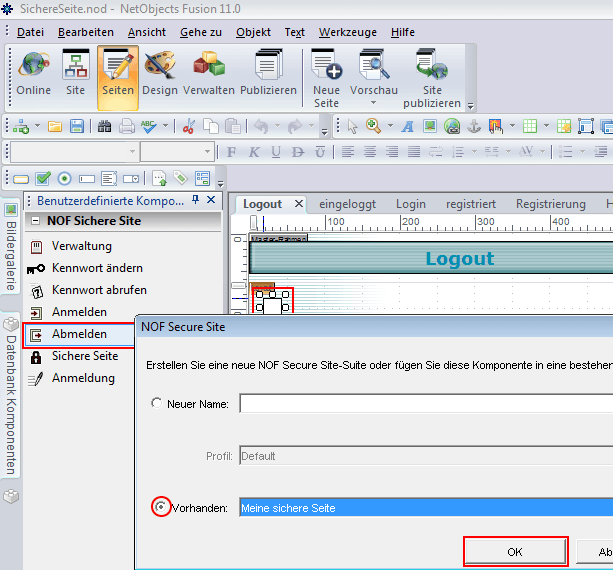Select the multi-line text field tool
Viewport: 613px width, 570px height.
(109, 179)
